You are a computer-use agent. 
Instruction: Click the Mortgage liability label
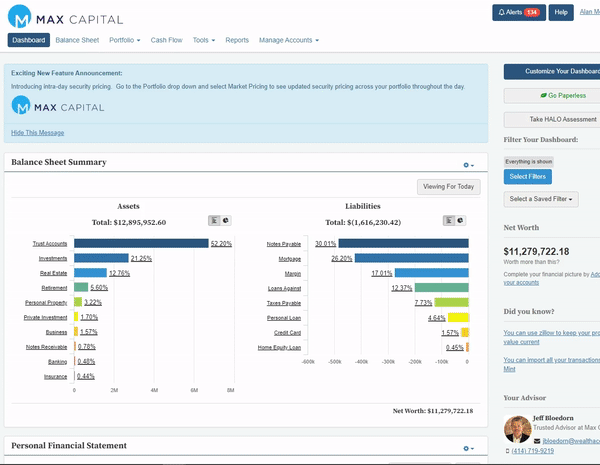(x=290, y=259)
